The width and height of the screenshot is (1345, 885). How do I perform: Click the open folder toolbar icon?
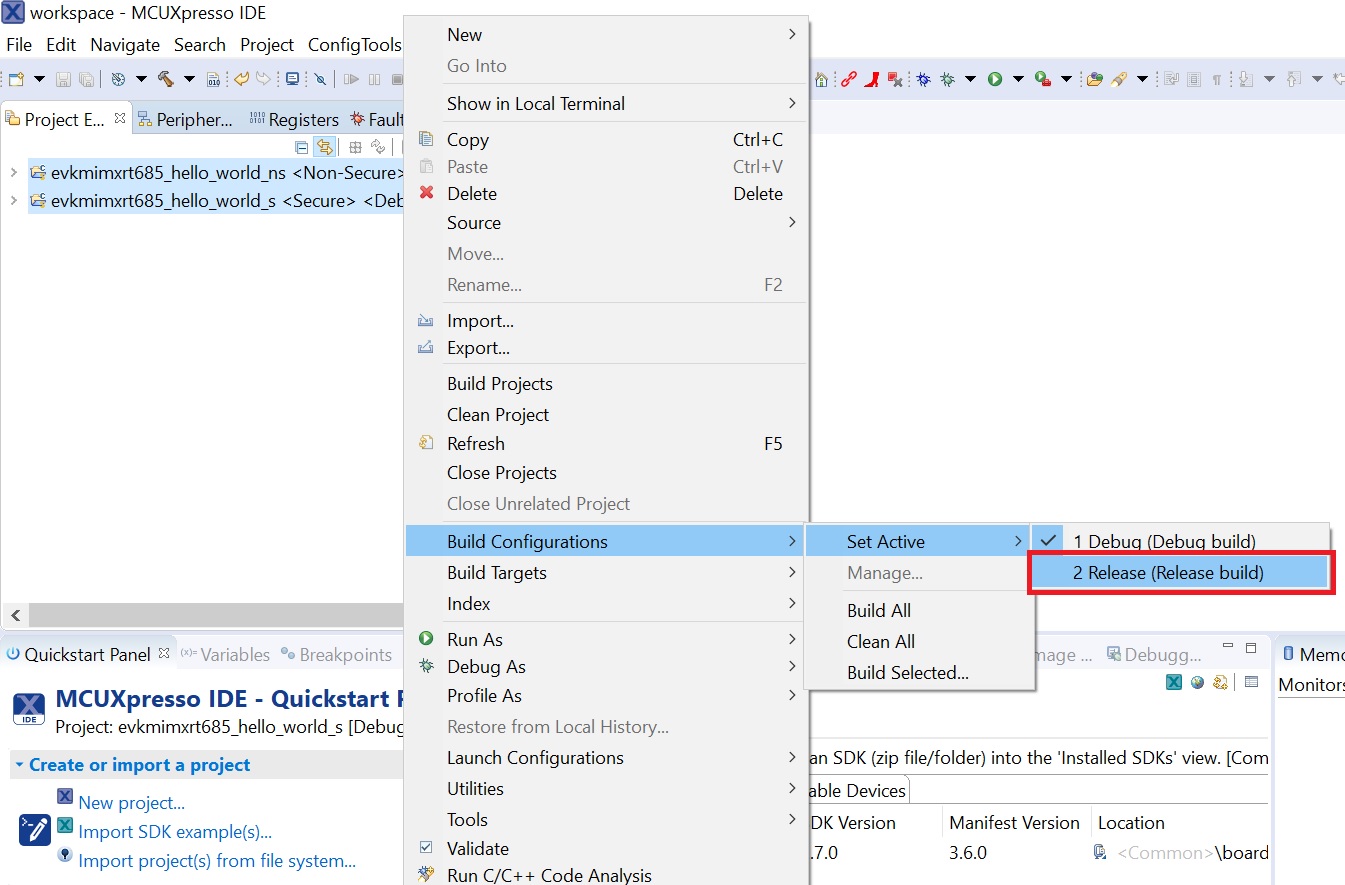click(x=1095, y=79)
